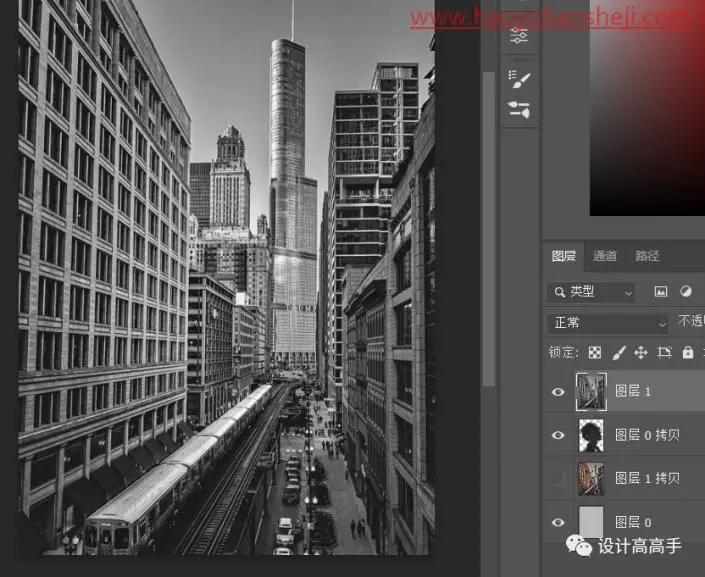Lock layer position move icon
Viewport: 705px width, 577px height.
click(641, 353)
